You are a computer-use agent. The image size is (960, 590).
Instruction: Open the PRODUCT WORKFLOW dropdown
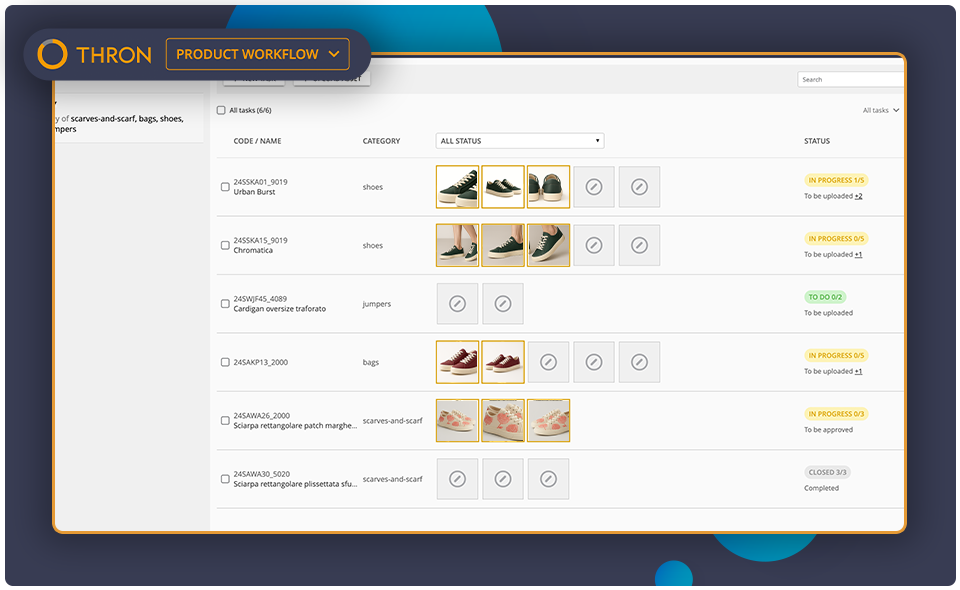(257, 53)
